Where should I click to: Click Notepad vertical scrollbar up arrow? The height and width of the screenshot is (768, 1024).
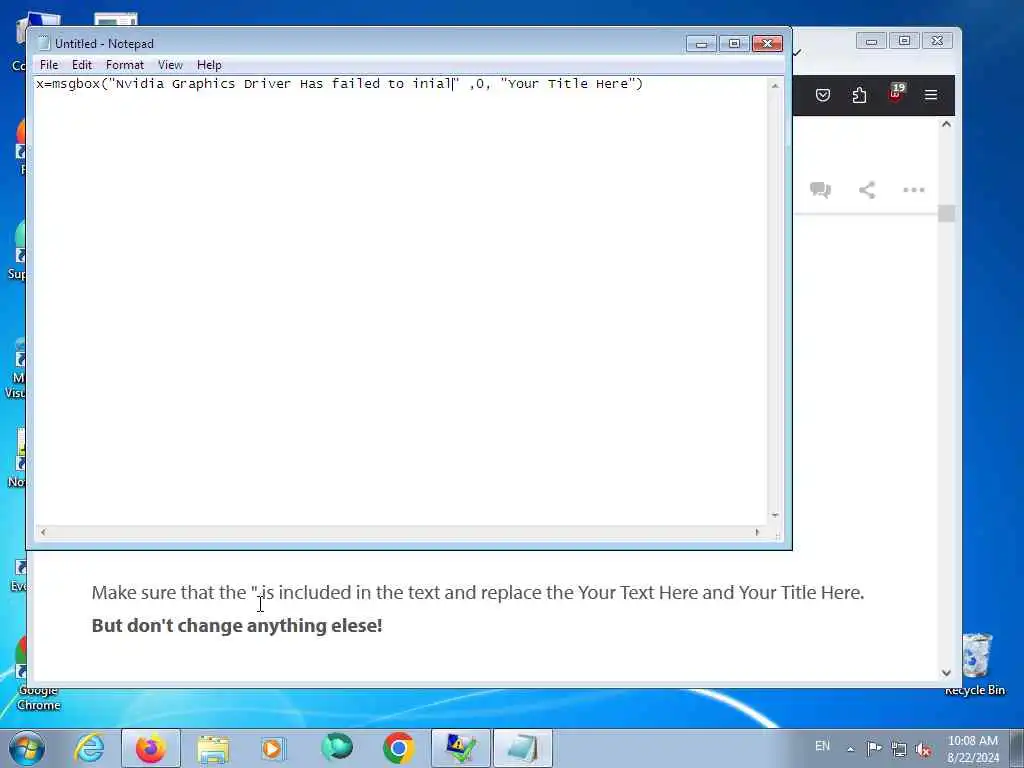(775, 86)
